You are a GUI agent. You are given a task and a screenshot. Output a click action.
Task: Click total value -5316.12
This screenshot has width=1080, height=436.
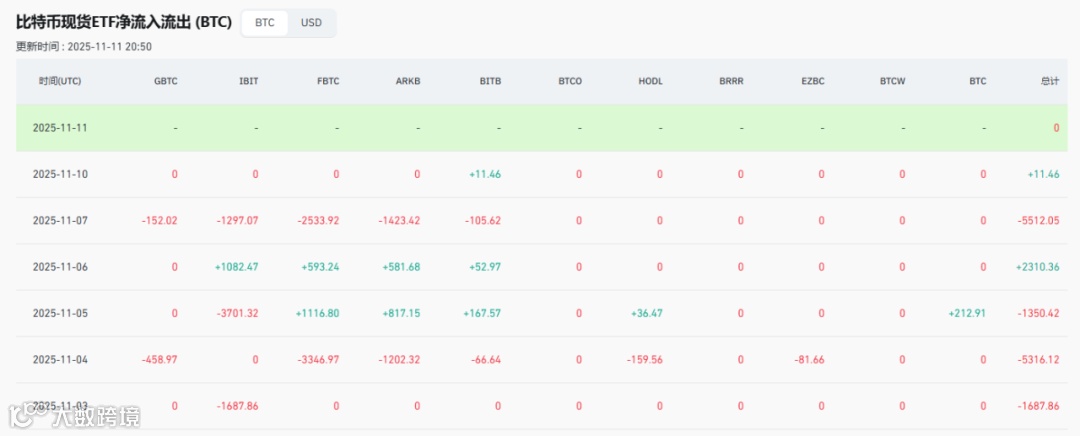(x=1038, y=360)
